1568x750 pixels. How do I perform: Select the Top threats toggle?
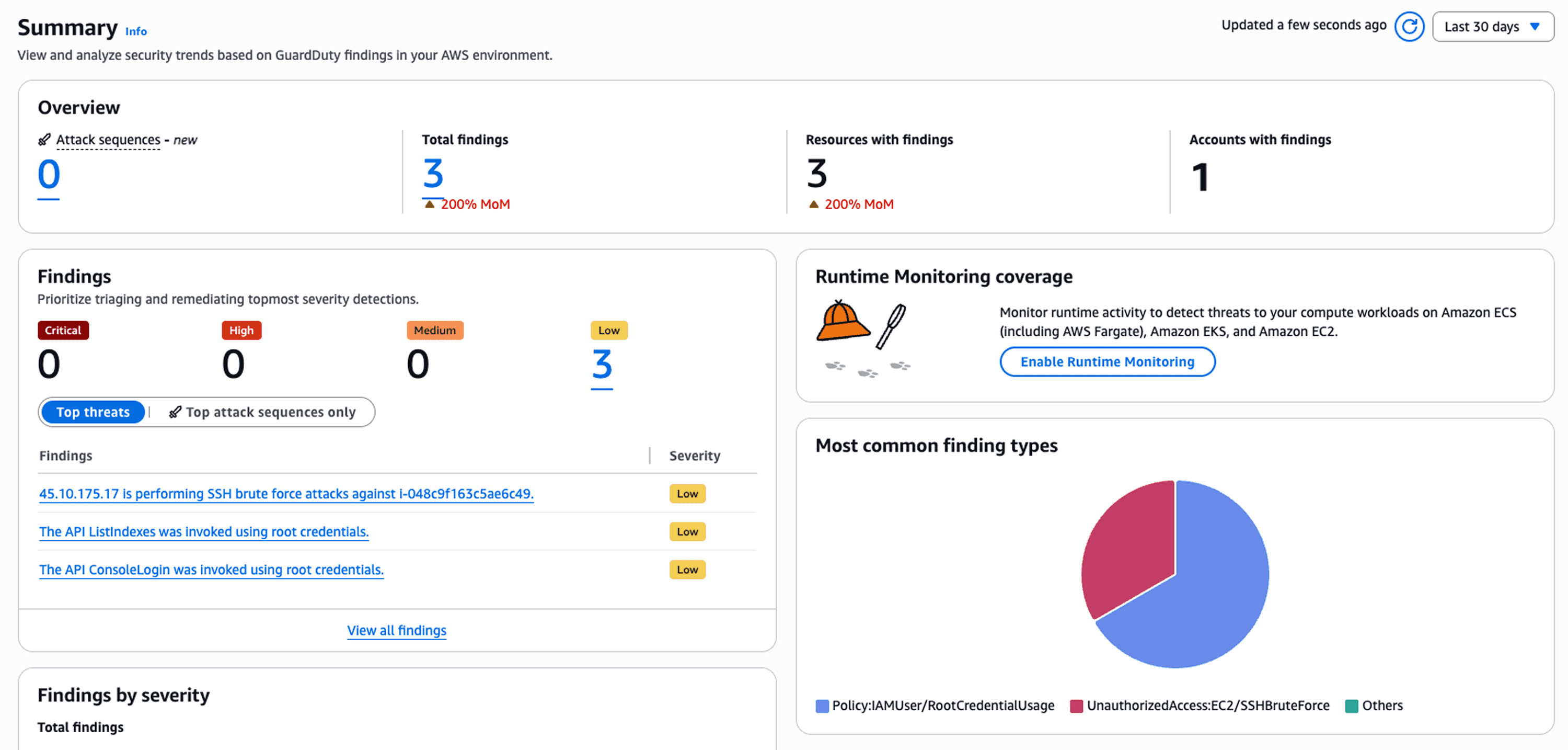93,413
